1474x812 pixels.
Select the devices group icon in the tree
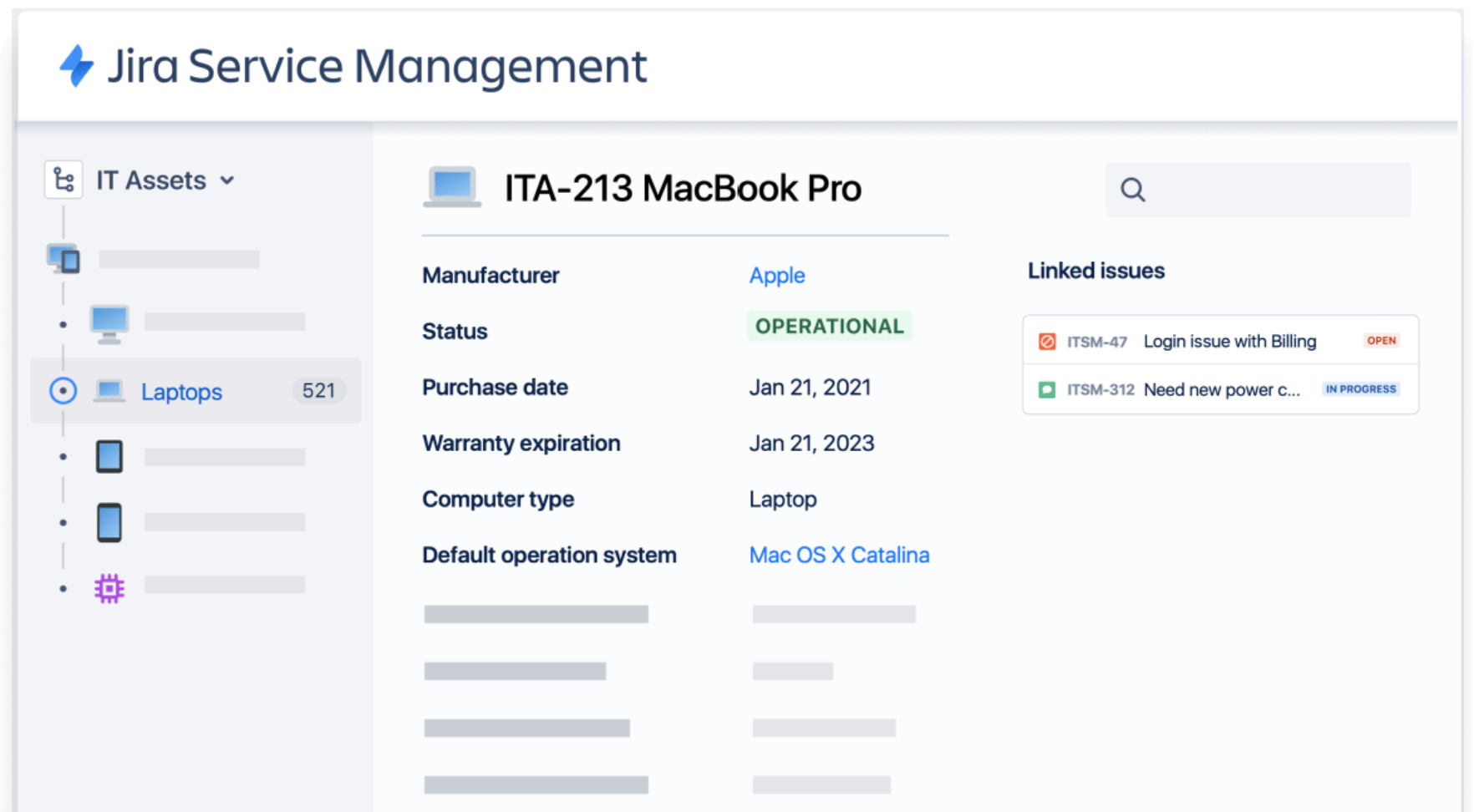point(64,259)
